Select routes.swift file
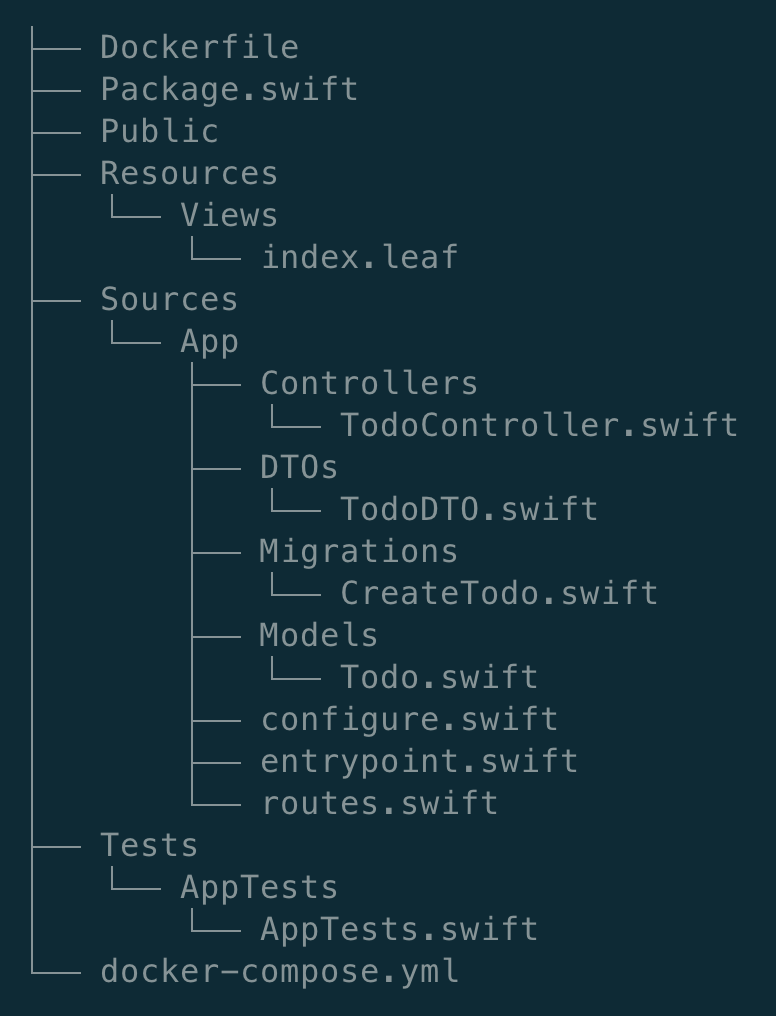The image size is (776, 1016). (x=379, y=803)
